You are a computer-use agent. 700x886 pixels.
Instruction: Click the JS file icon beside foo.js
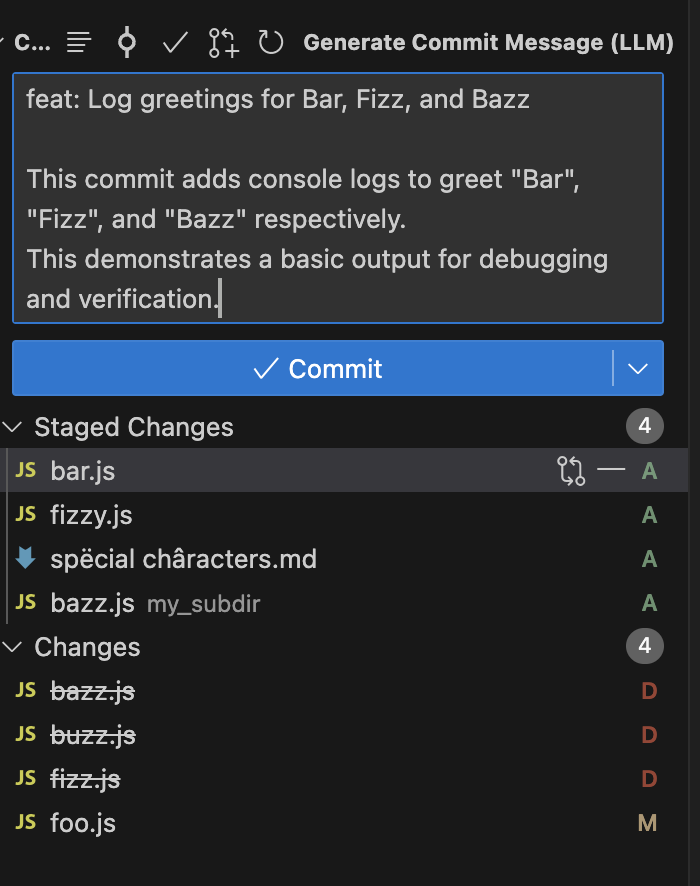tap(24, 822)
